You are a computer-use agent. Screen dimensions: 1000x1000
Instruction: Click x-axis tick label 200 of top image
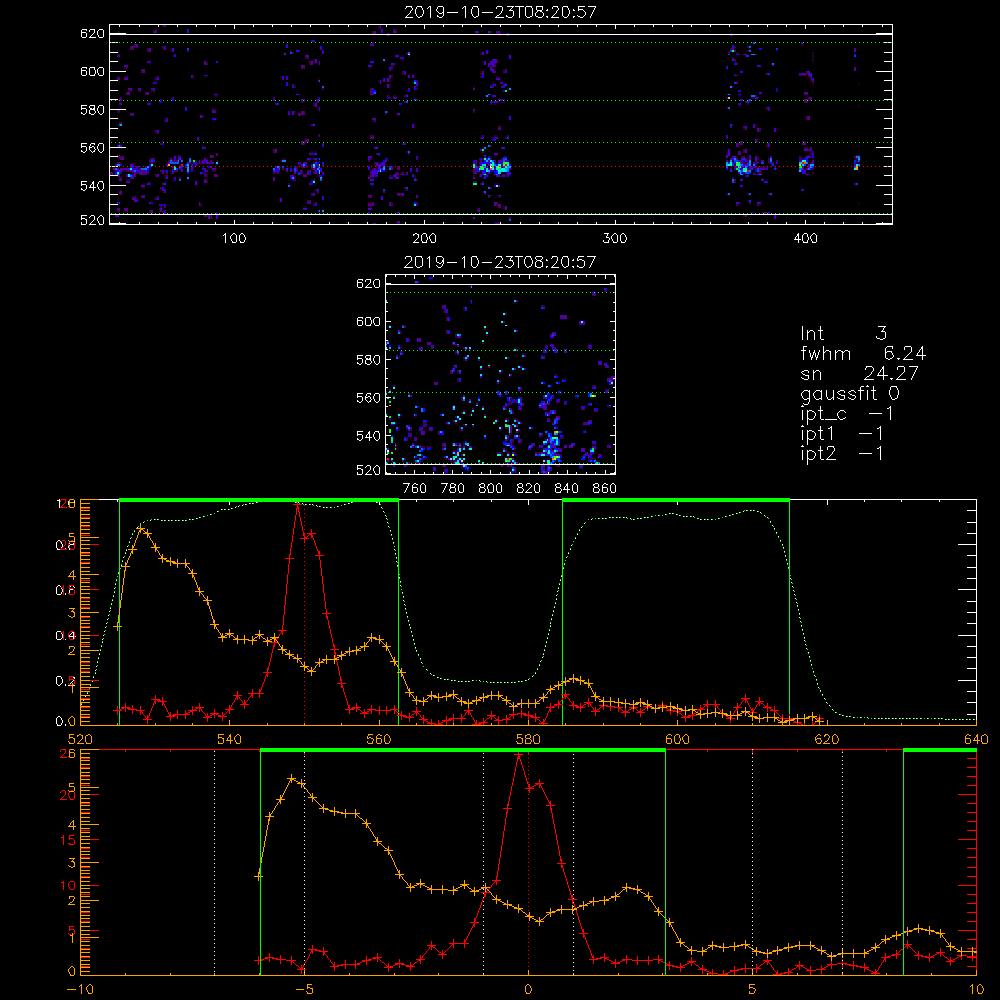pyautogui.click(x=425, y=239)
